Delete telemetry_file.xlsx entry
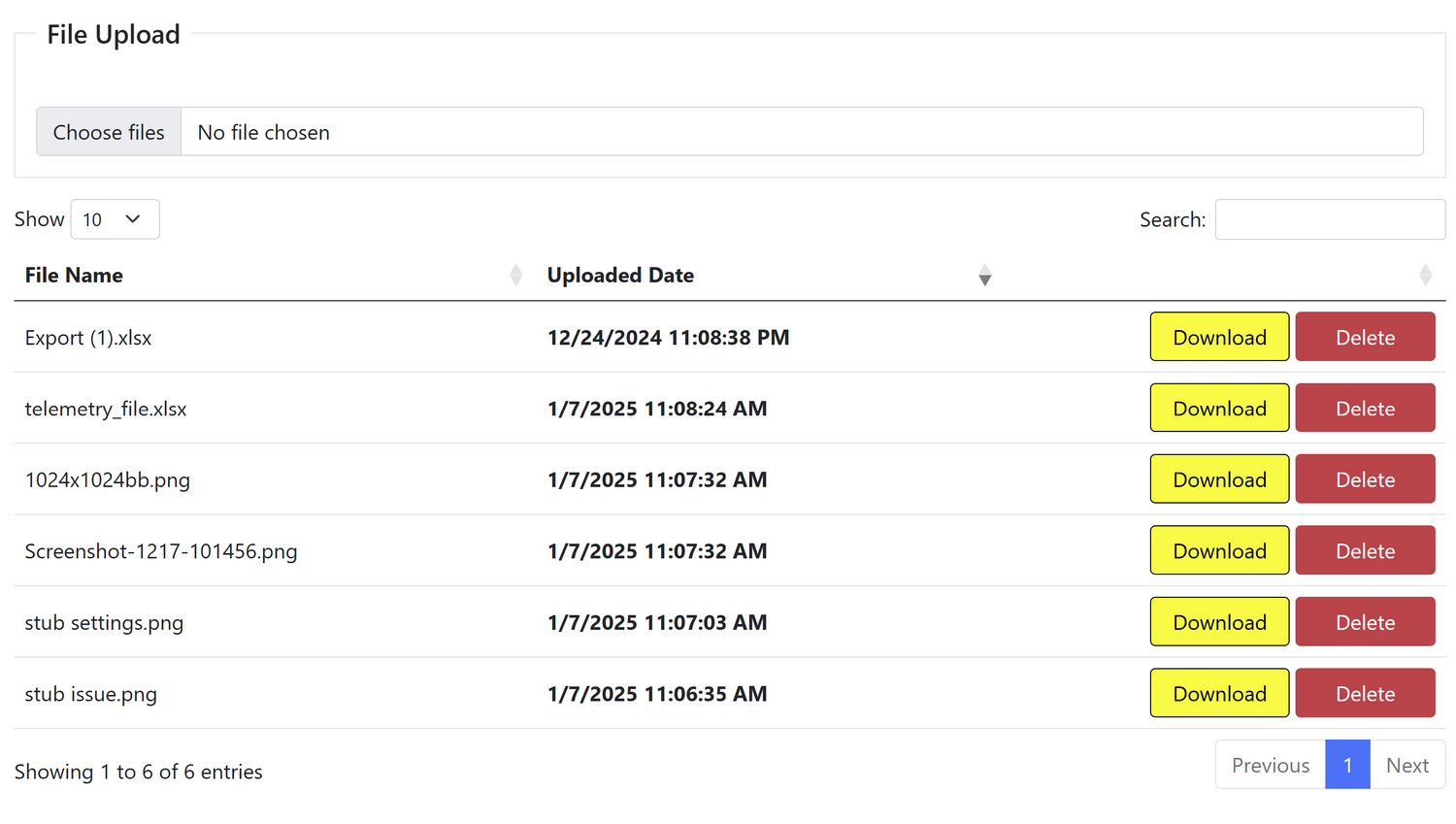Viewport: 1456px width, 824px height. click(x=1365, y=408)
